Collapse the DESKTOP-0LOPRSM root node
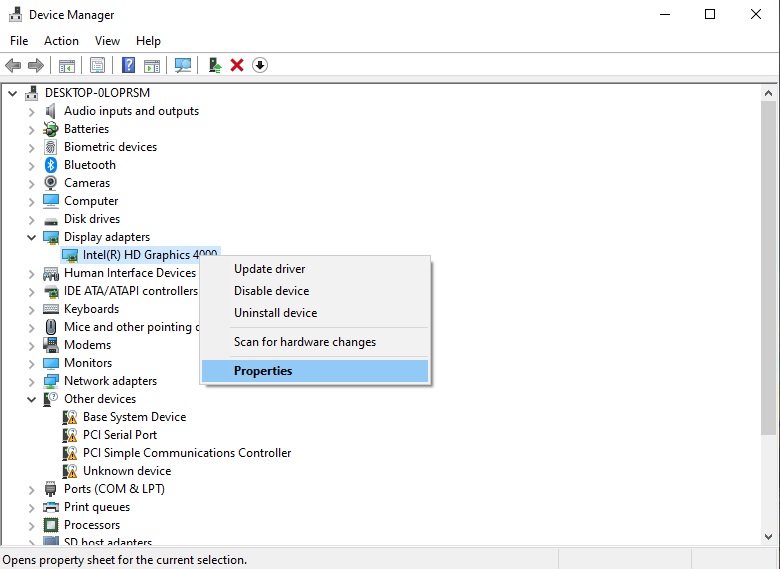The height and width of the screenshot is (569, 780). (12, 93)
